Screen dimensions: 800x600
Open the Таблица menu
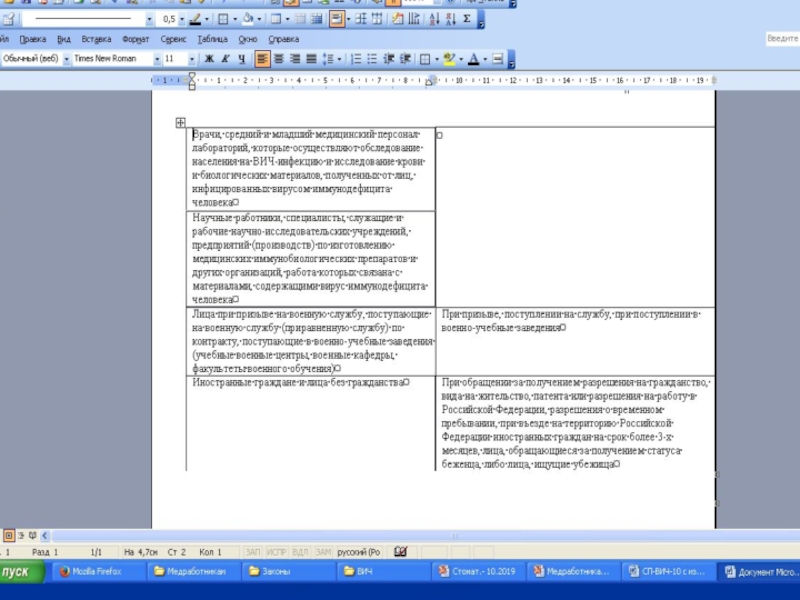(x=212, y=39)
